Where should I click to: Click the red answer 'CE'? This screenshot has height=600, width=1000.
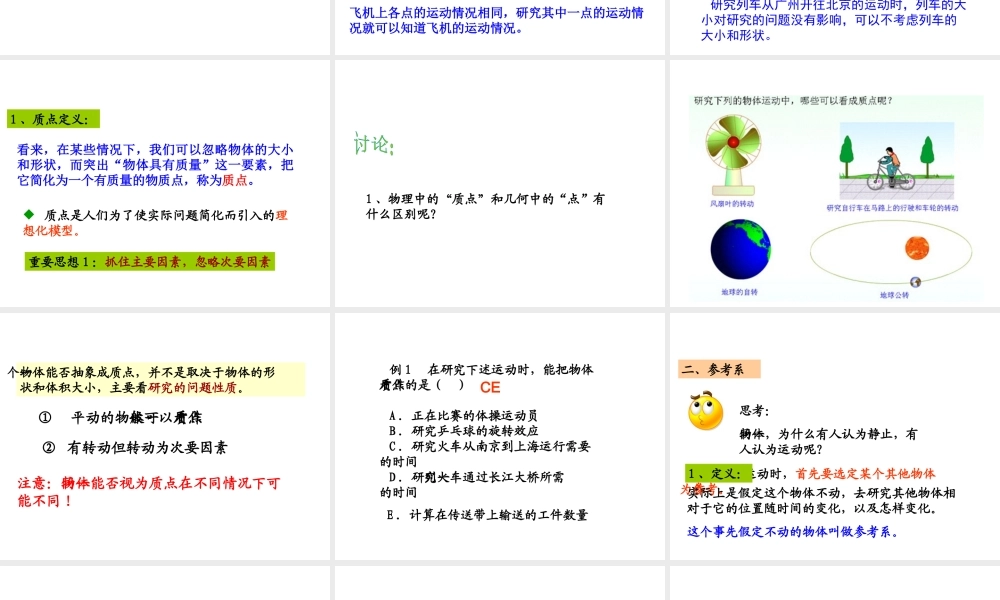[490, 388]
